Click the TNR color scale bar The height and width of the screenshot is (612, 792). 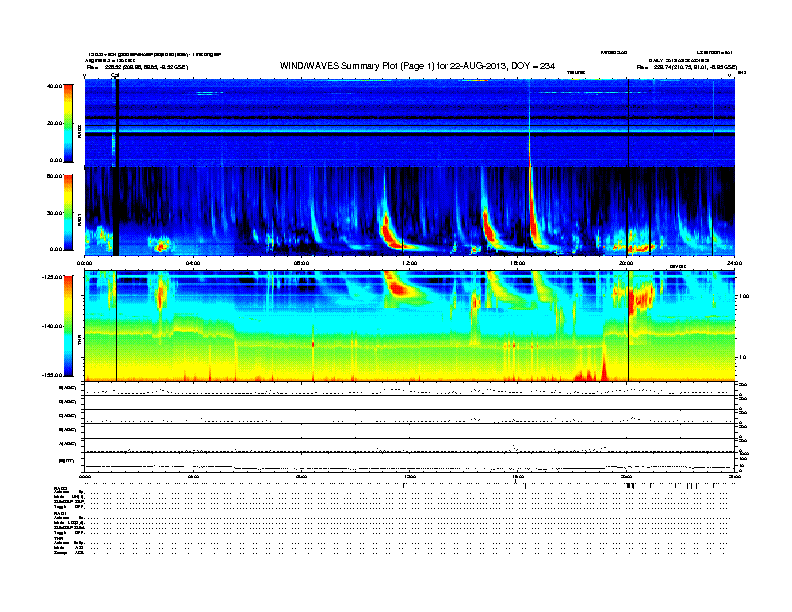pos(68,326)
